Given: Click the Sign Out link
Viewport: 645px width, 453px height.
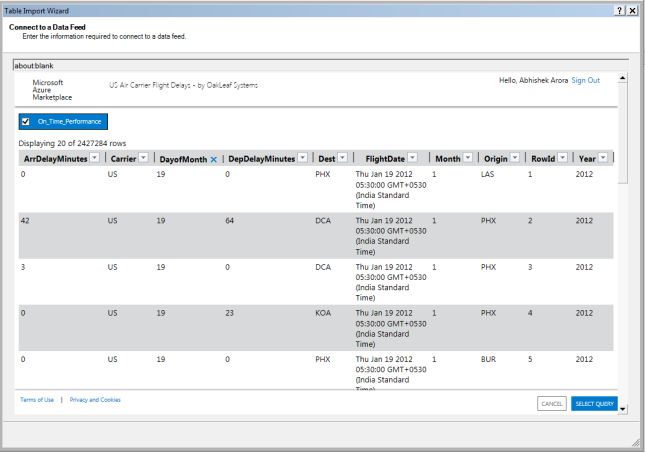Looking at the screenshot, I should pyautogui.click(x=585, y=80).
